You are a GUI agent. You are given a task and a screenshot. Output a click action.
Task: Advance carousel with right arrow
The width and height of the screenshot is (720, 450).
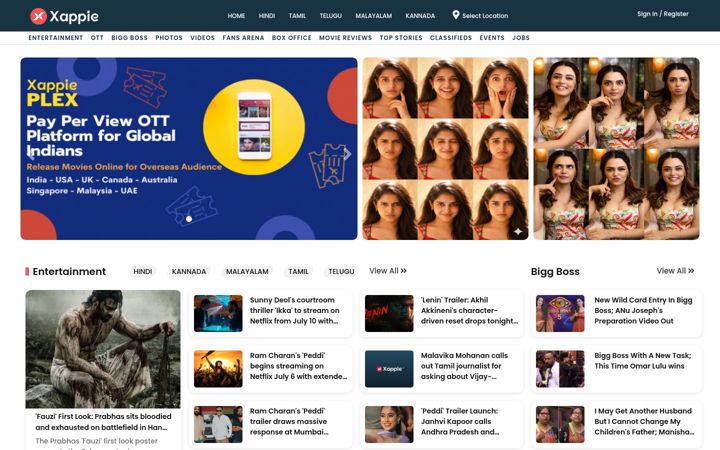[x=348, y=154]
